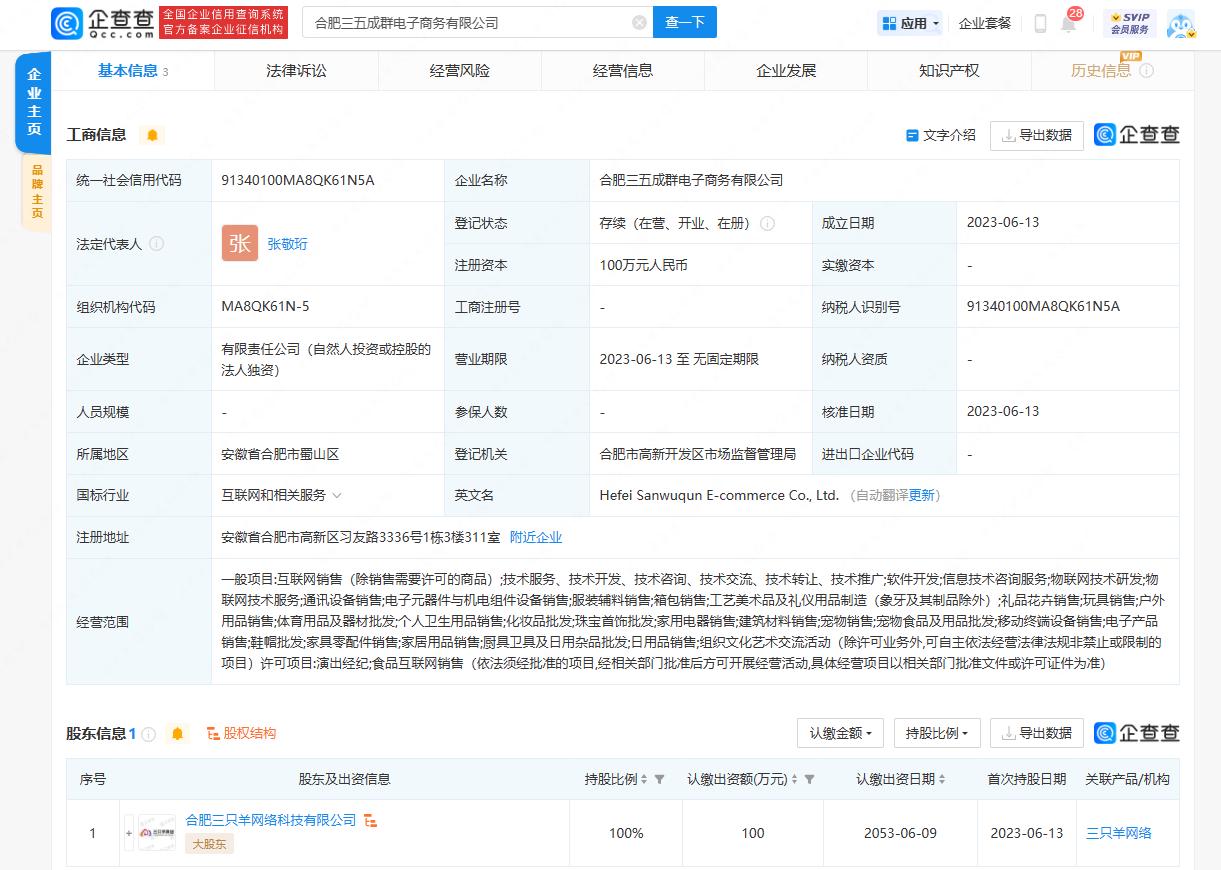The width and height of the screenshot is (1221, 870).
Task: Open SVIP会员服务 member services
Action: pyautogui.click(x=1131, y=23)
